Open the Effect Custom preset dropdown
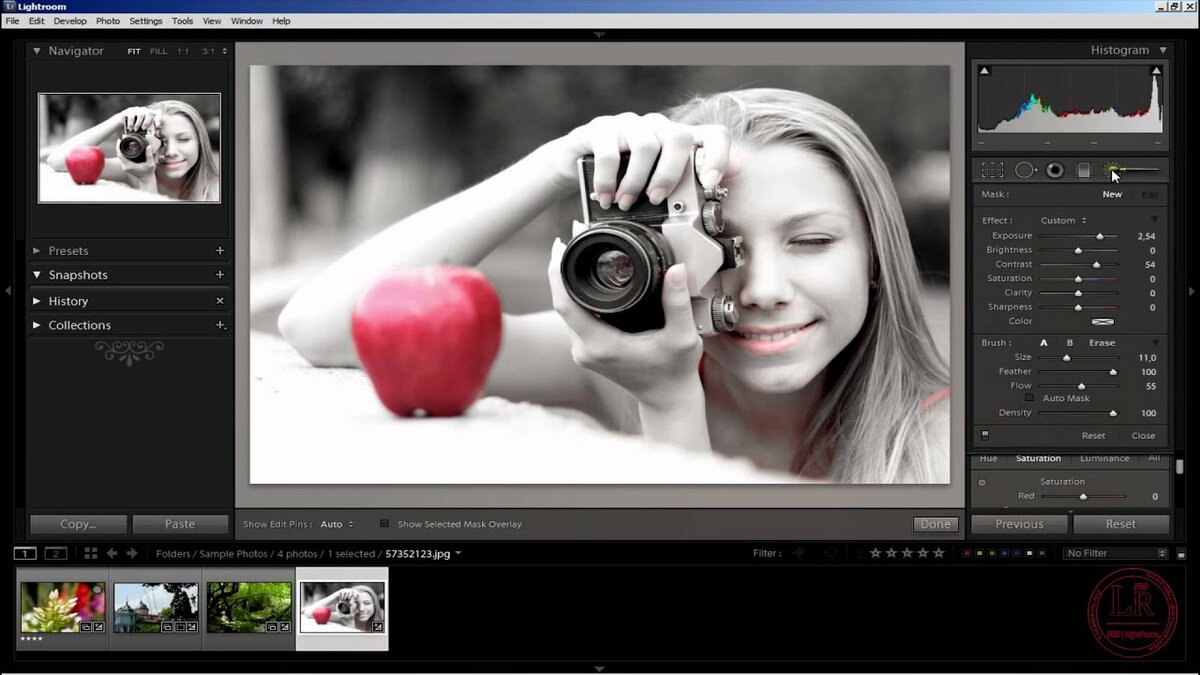 tap(1063, 221)
